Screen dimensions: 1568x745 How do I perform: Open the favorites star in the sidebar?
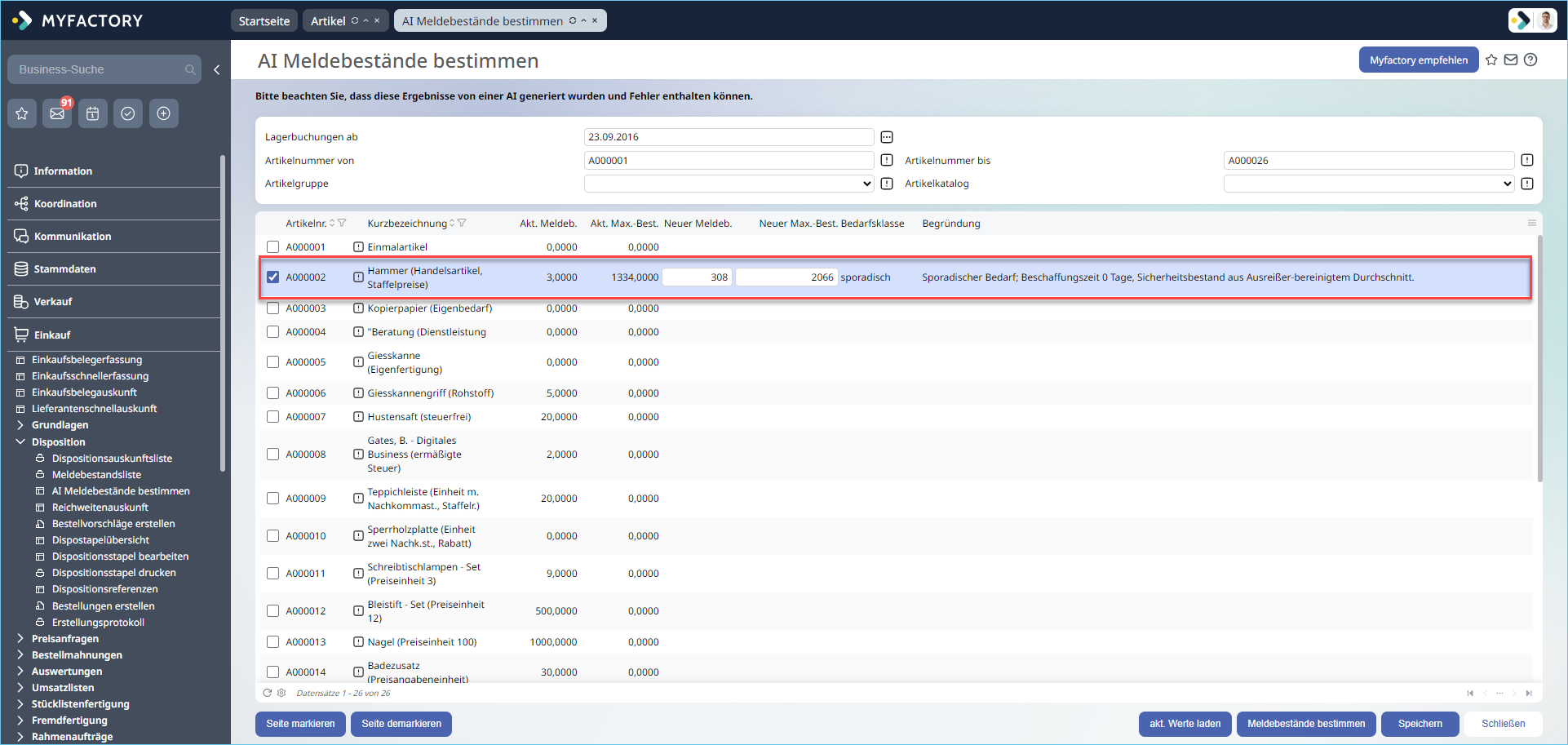click(22, 113)
